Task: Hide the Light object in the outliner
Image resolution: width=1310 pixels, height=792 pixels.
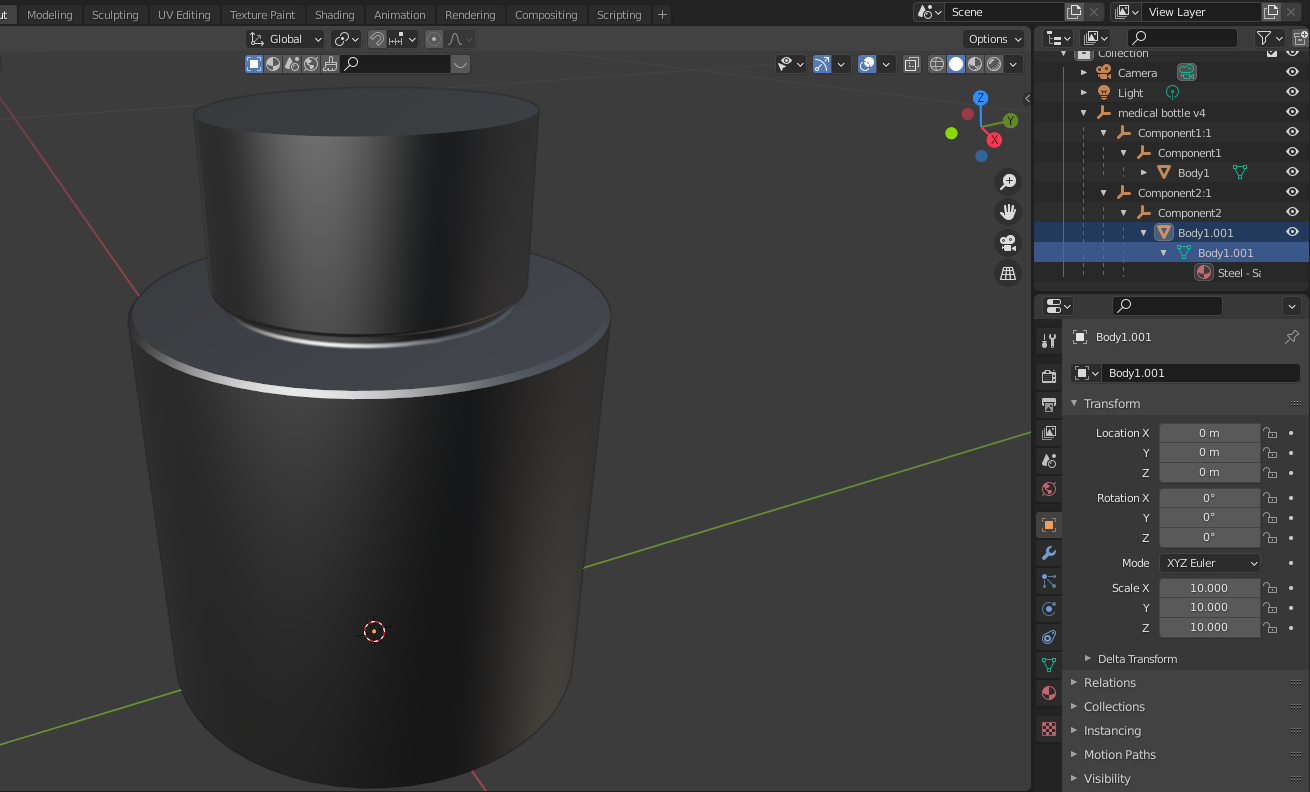Action: pos(1293,92)
